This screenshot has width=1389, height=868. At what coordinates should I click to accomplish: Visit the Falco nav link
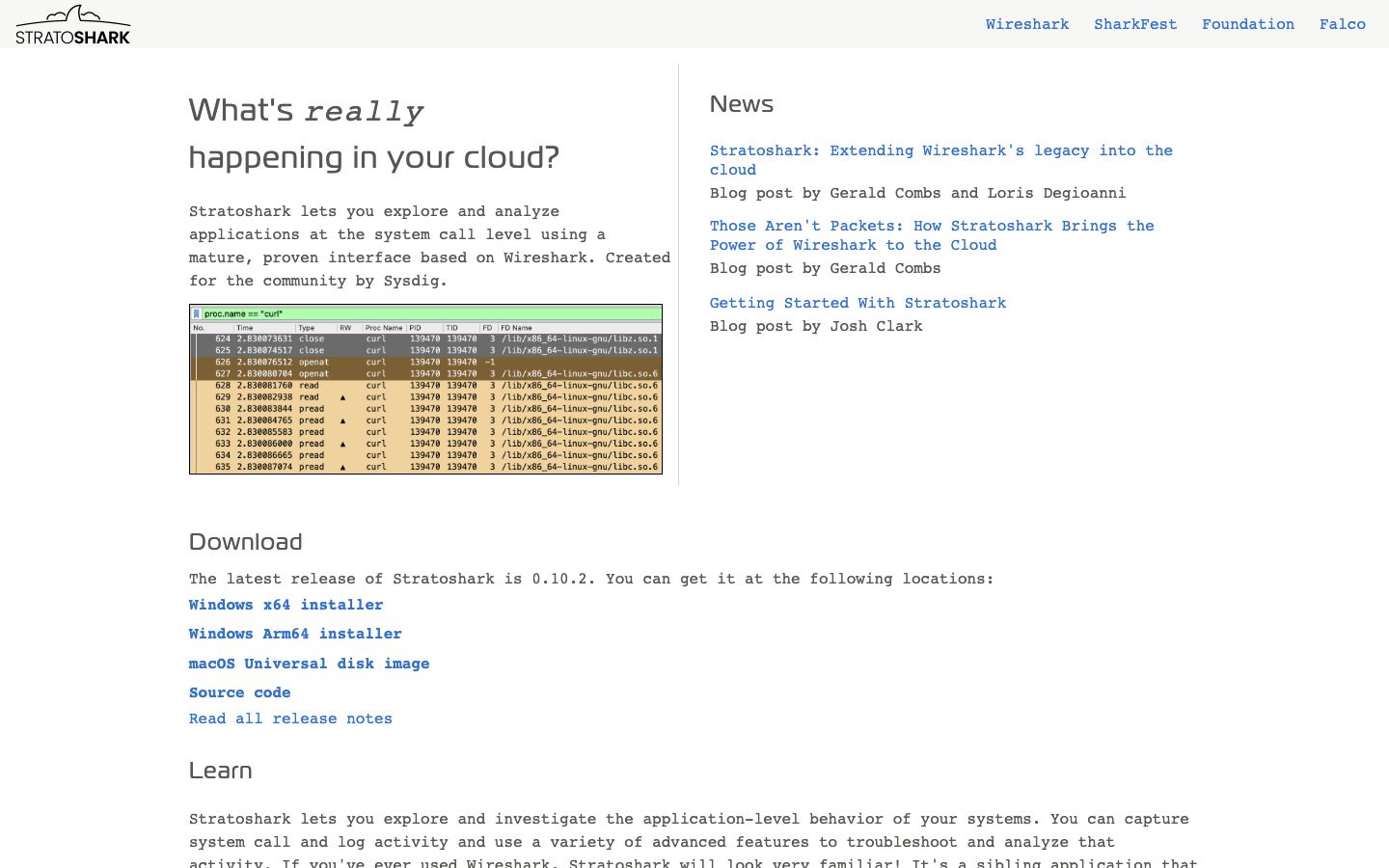(1343, 24)
